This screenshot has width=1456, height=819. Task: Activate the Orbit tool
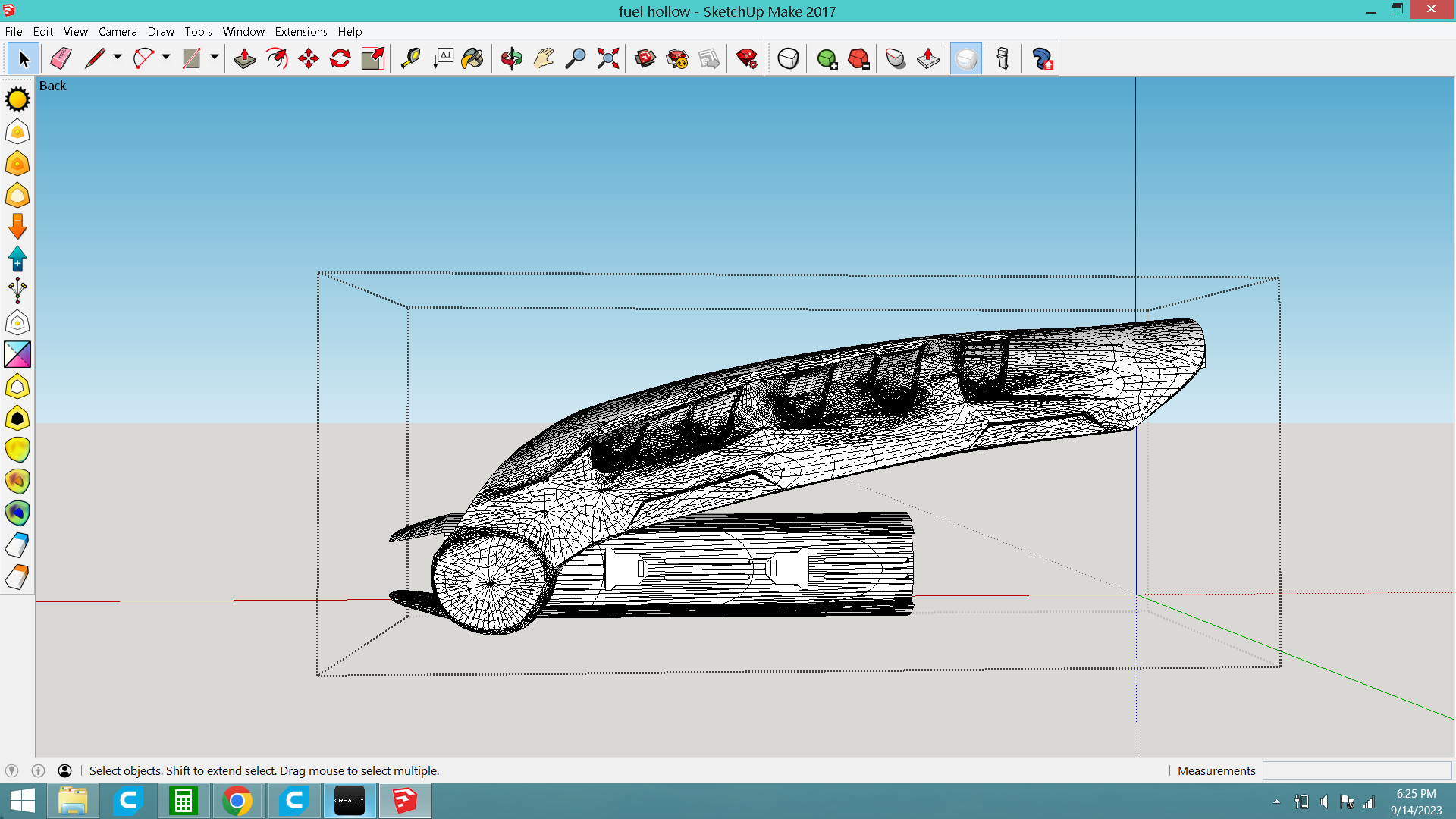point(512,58)
